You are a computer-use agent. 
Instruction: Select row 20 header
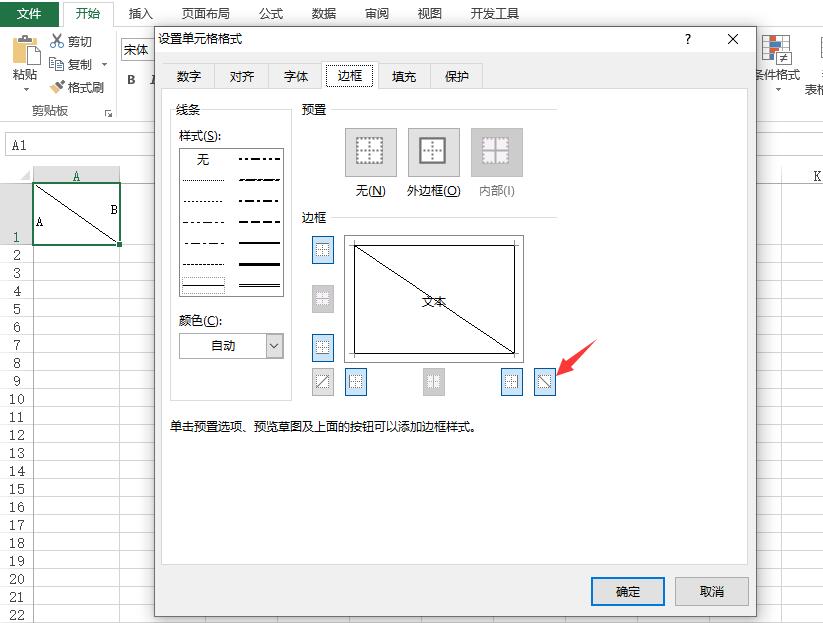click(x=16, y=579)
